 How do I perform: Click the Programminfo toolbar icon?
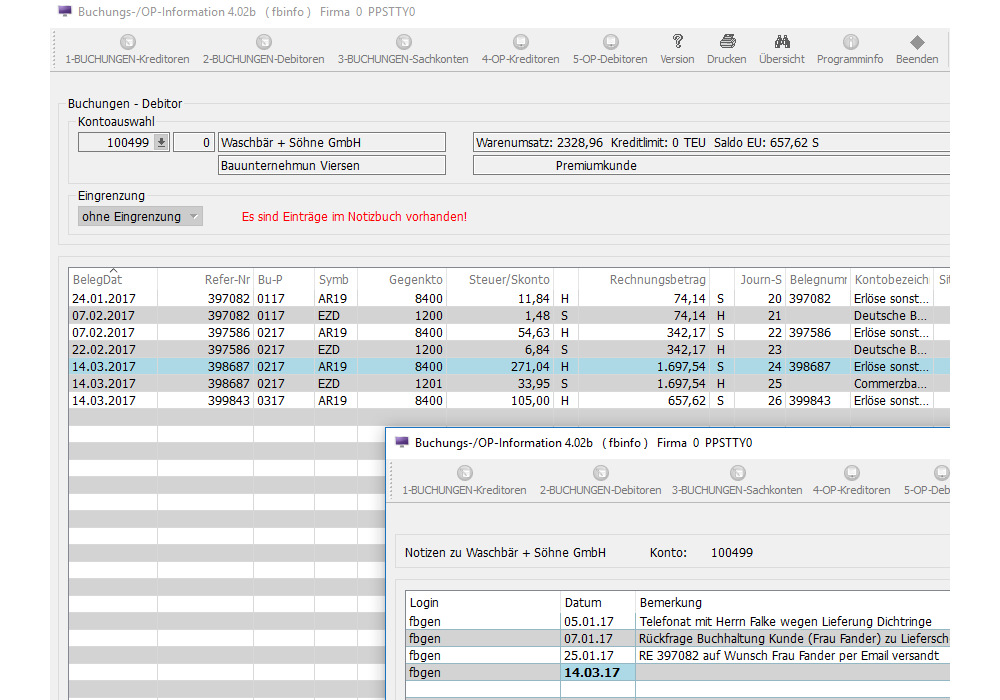pos(850,42)
